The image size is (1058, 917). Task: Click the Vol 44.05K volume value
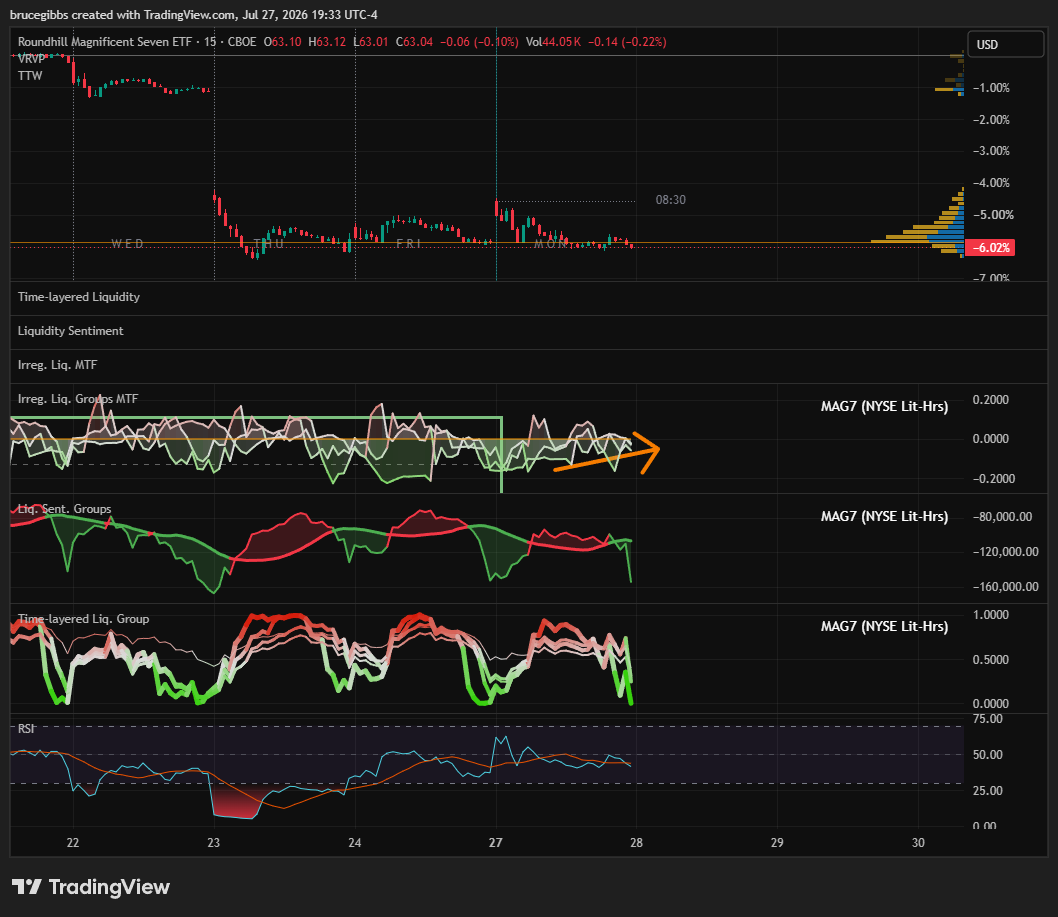553,42
